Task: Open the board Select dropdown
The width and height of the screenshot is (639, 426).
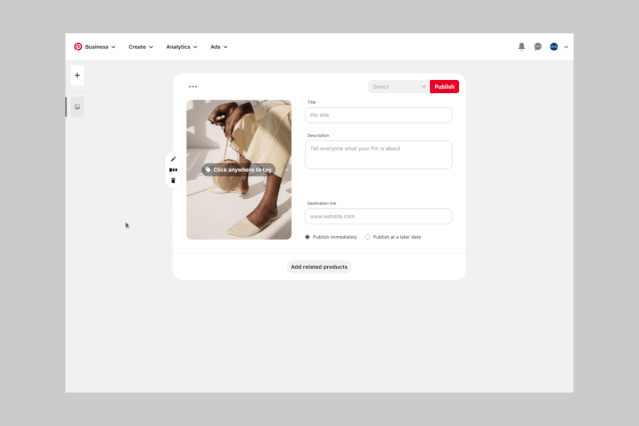Action: 398,87
